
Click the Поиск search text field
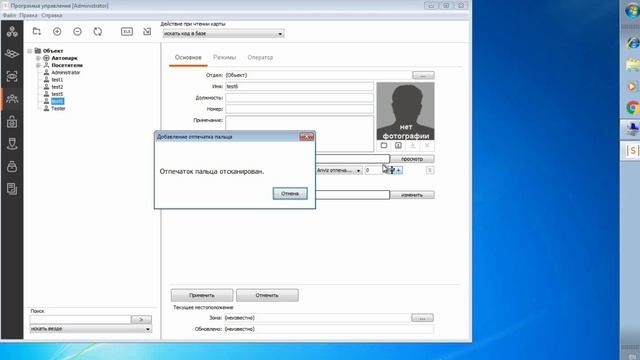click(80, 320)
